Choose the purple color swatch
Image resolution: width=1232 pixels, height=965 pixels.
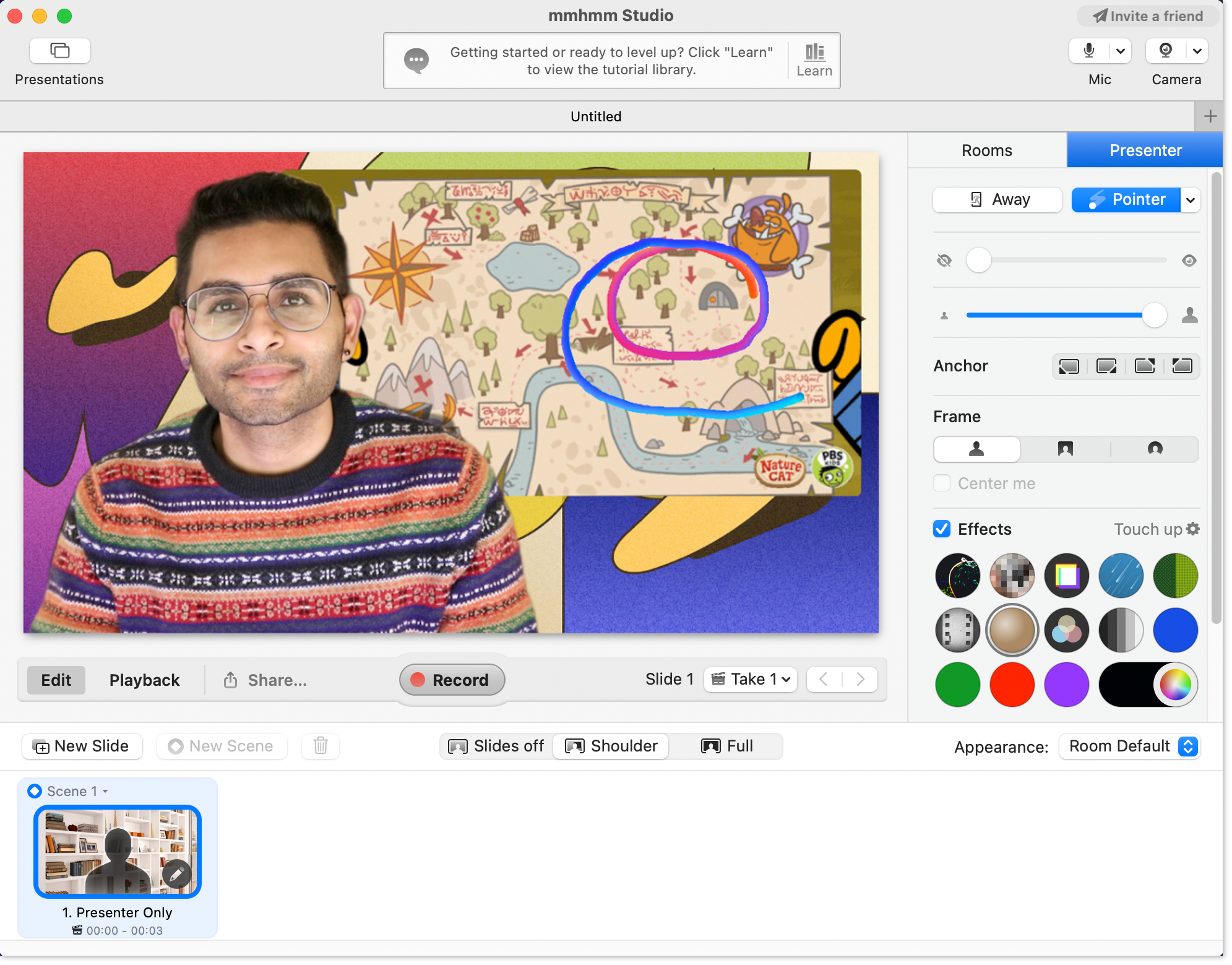1066,685
